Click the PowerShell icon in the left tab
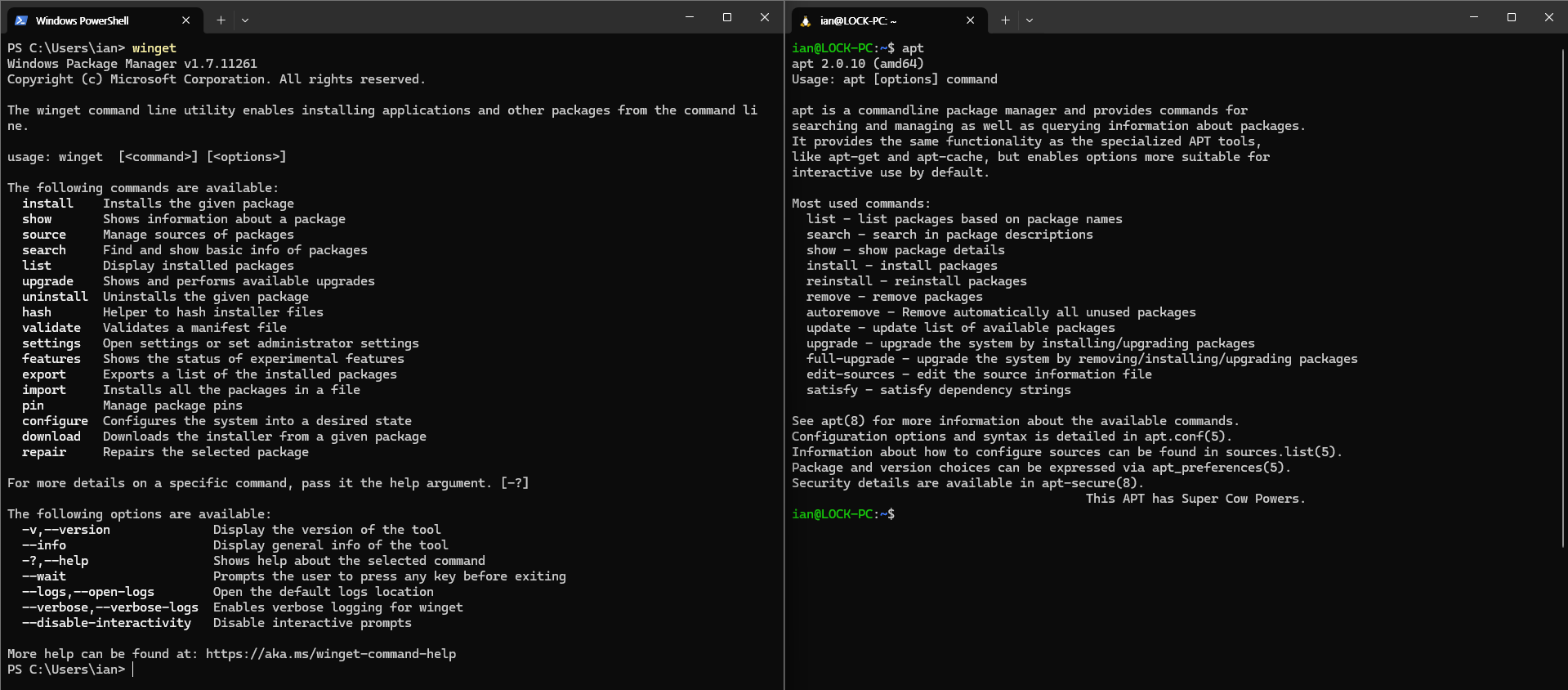The height and width of the screenshot is (690, 1568). (x=21, y=20)
